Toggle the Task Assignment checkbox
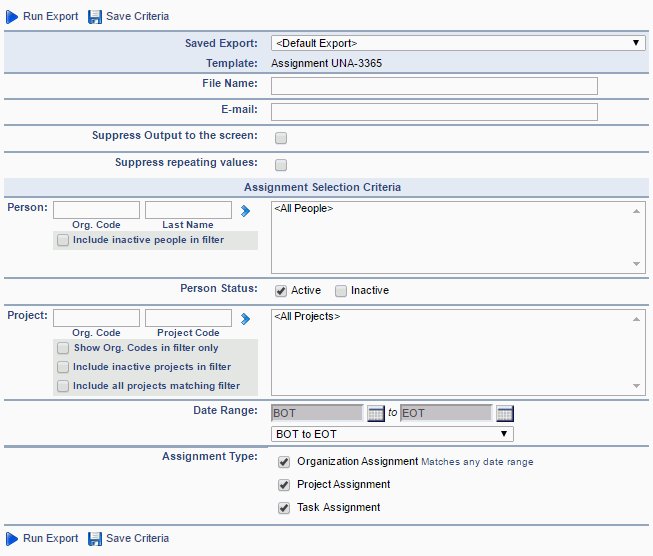The image size is (653, 556). point(284,508)
